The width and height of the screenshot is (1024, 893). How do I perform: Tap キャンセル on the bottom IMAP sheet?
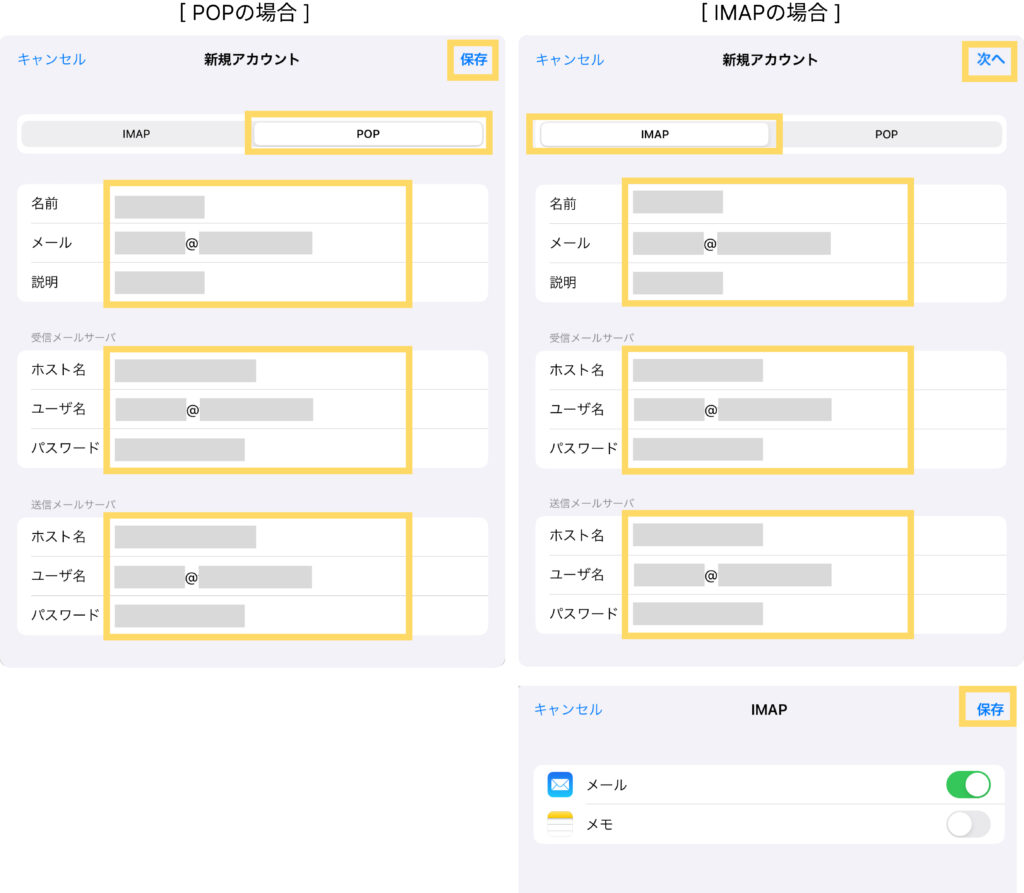(568, 709)
